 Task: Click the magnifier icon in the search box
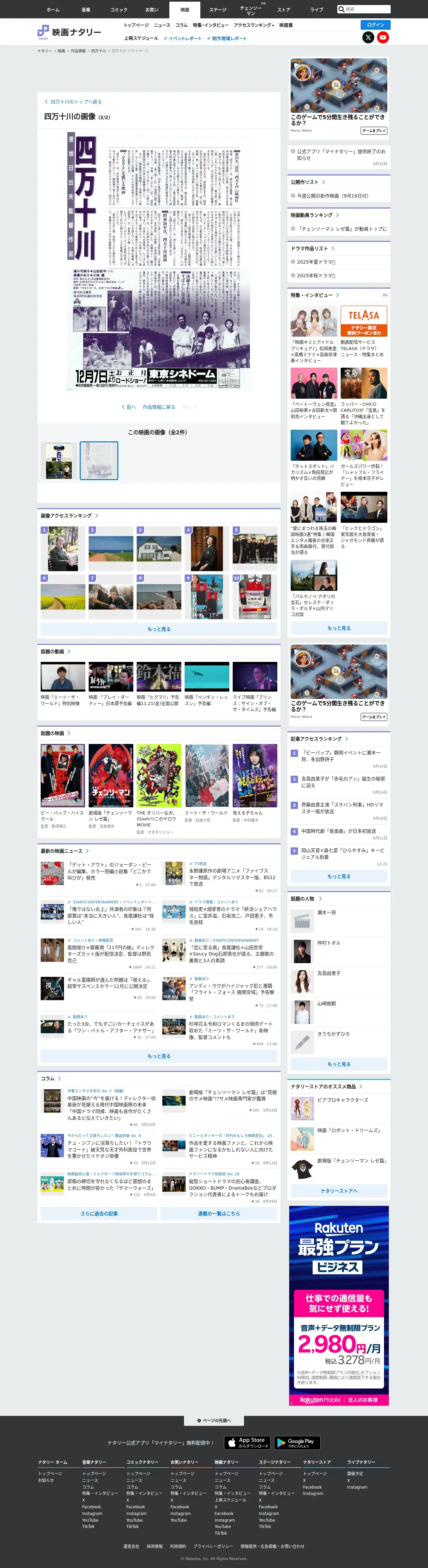point(342,9)
